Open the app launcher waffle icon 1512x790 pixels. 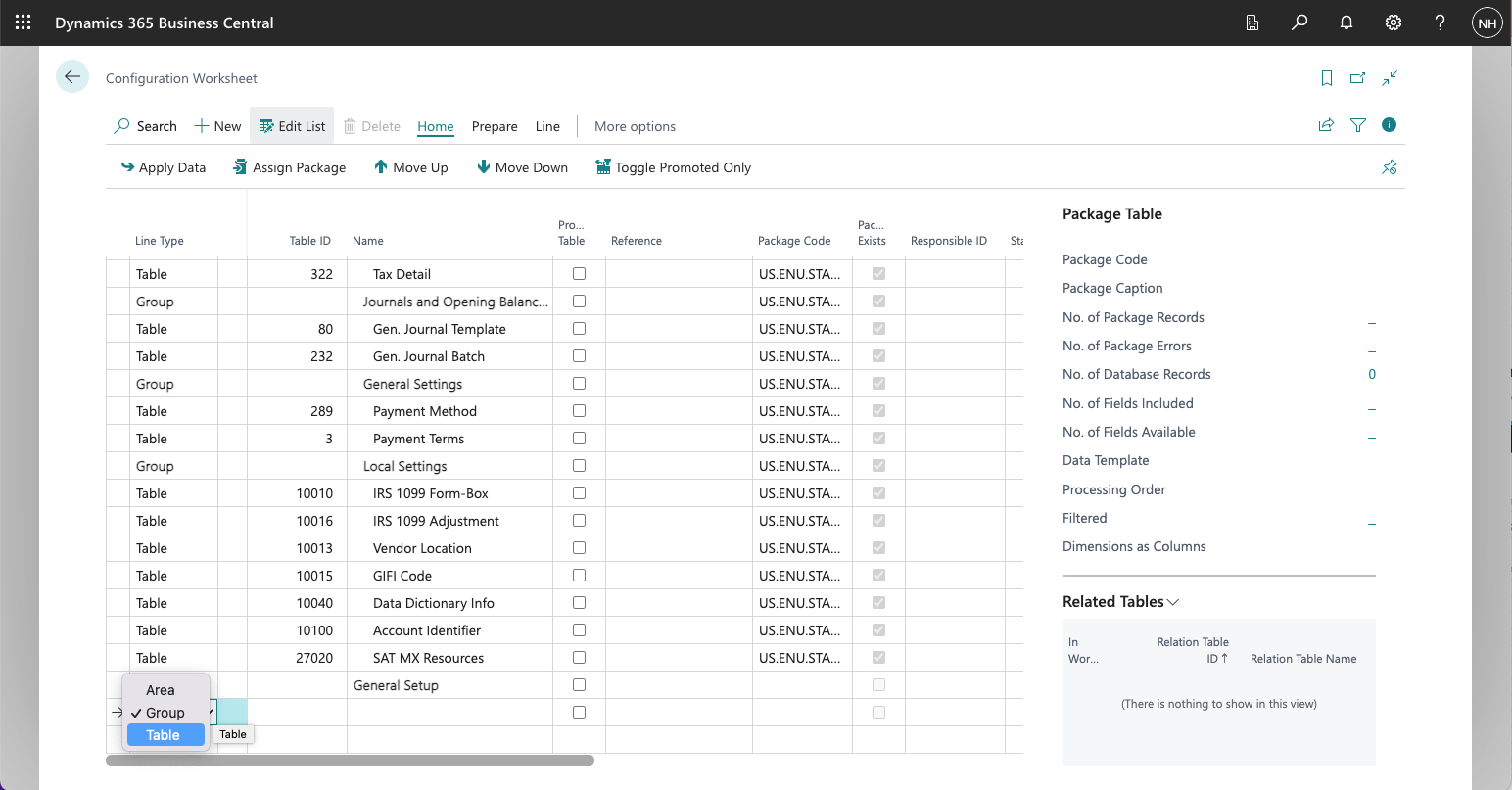point(24,23)
